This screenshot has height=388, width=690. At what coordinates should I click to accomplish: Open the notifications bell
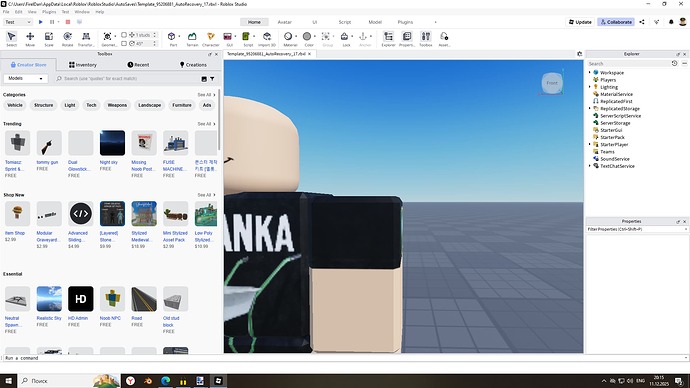(671, 22)
